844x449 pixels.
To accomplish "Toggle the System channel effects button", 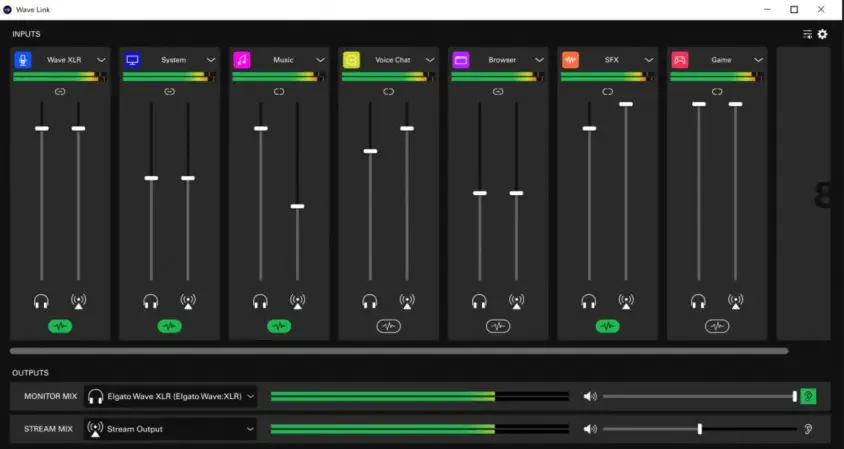I will click(x=170, y=326).
